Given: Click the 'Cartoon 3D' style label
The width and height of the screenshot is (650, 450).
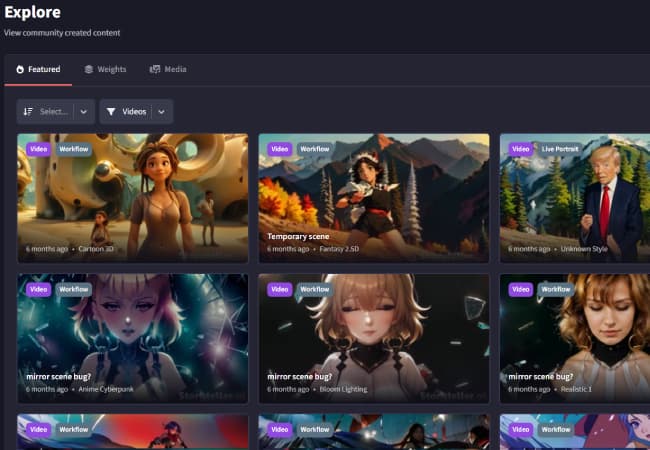Looking at the screenshot, I should tap(96, 249).
